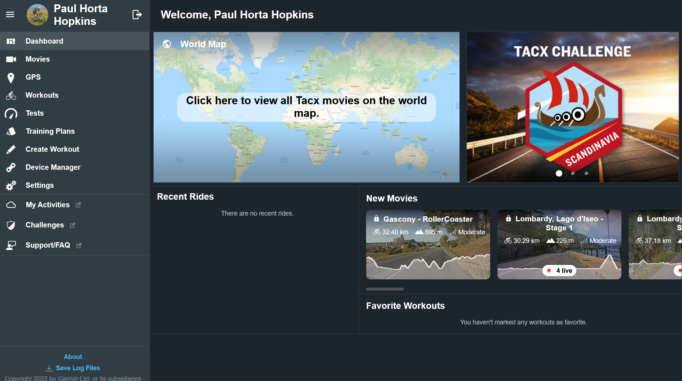This screenshot has width=682, height=381.
Task: Click the Tests gauge icon
Action: pyautogui.click(x=11, y=114)
